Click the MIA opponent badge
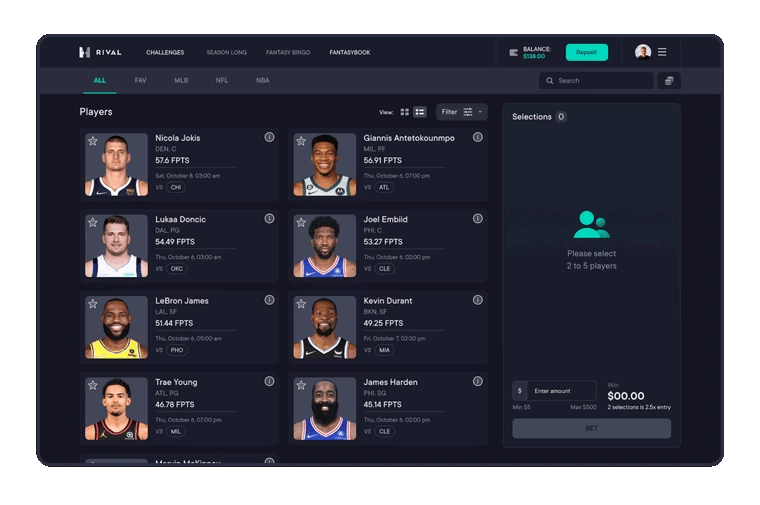Viewport: 760px width, 505px height. 385,350
